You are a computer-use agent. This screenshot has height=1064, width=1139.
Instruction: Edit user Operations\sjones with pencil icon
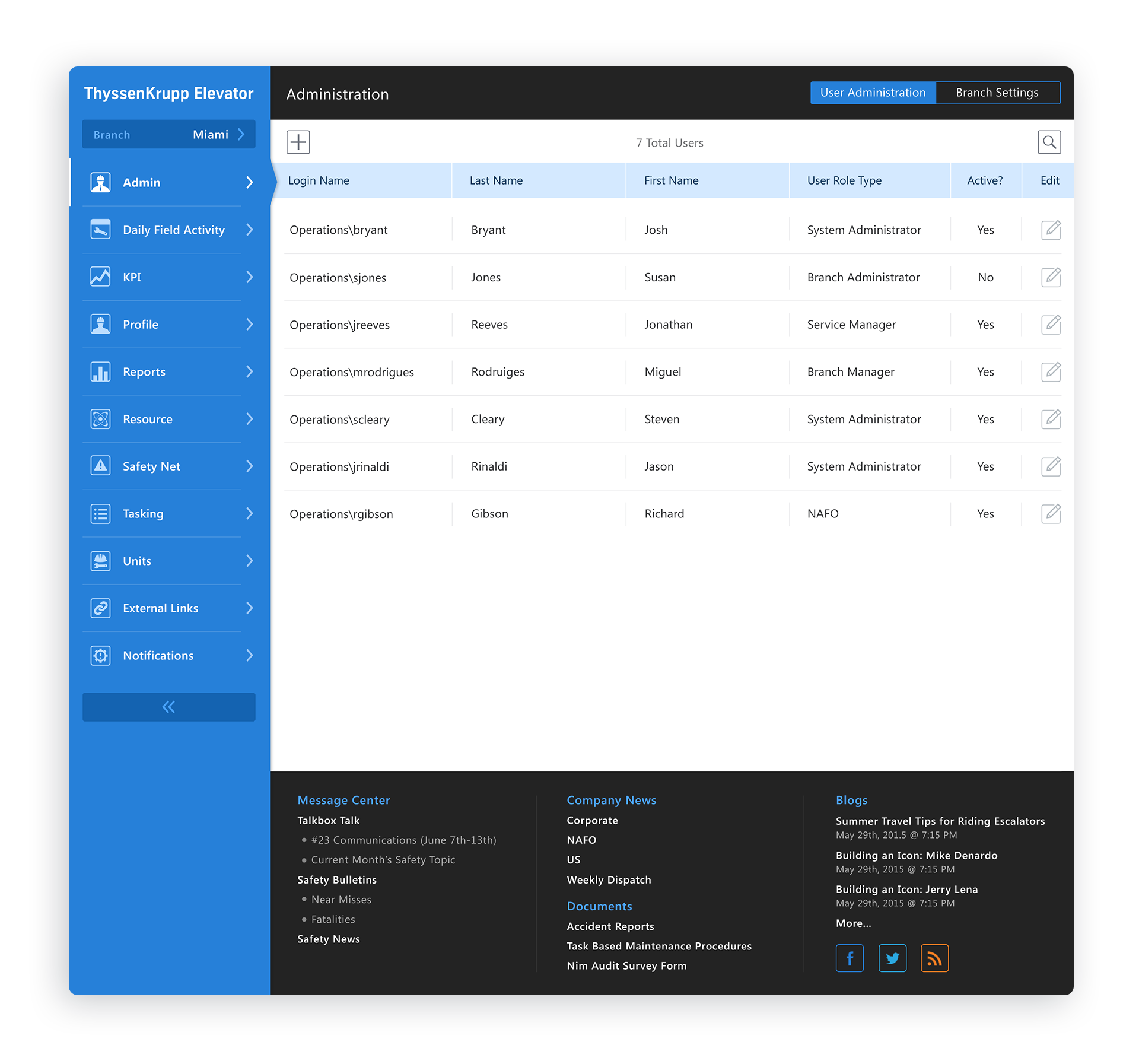coord(1051,277)
